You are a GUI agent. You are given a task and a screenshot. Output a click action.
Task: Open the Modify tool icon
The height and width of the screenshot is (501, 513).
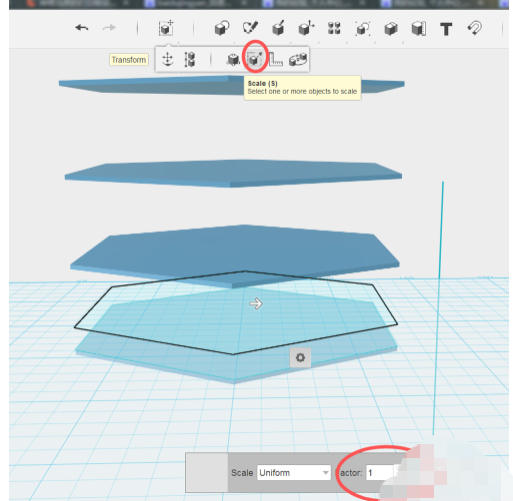pyautogui.click(x=306, y=28)
